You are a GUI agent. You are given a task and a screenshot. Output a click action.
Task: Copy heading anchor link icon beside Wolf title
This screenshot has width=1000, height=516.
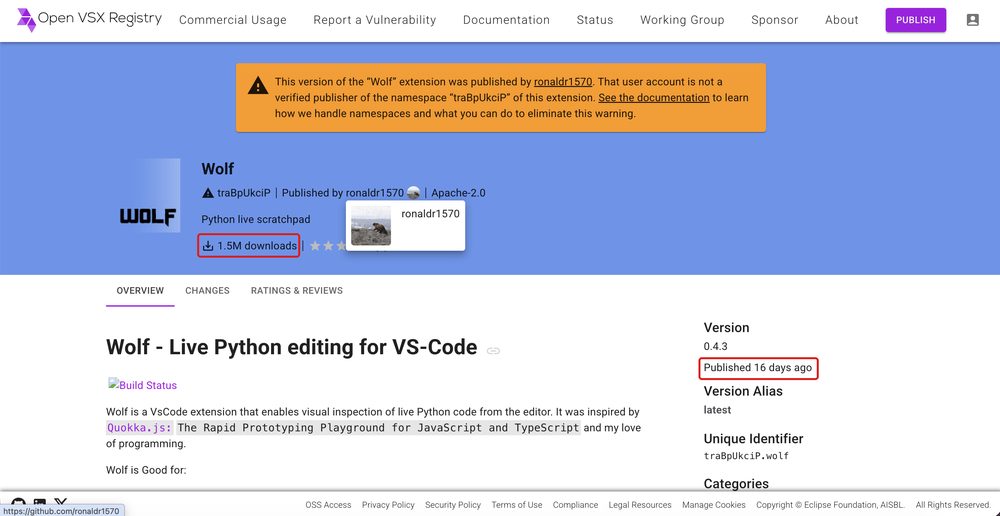coord(493,350)
